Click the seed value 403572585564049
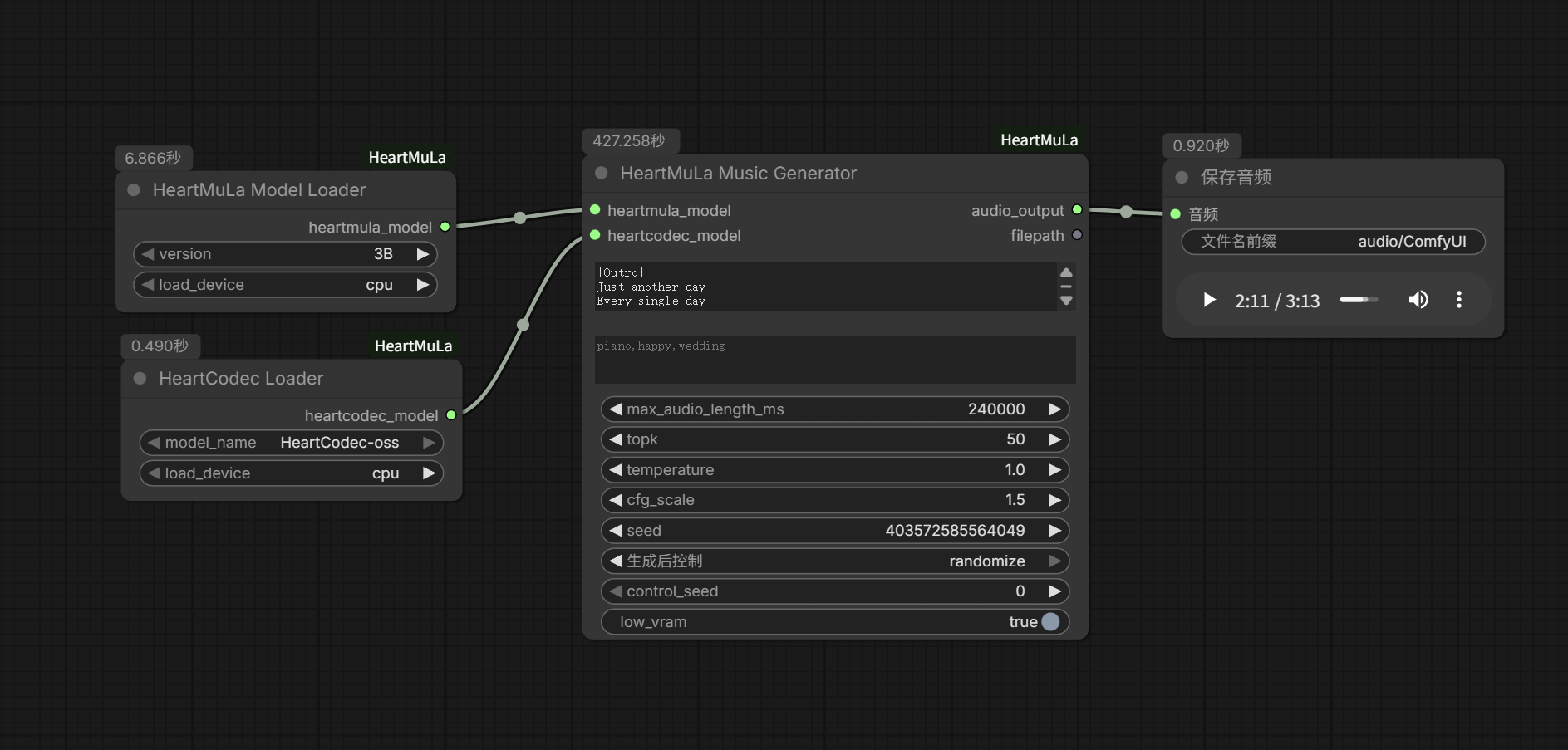 click(x=955, y=531)
